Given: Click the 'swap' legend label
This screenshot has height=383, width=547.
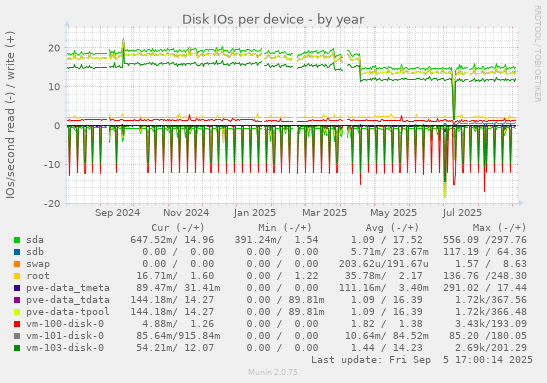Looking at the screenshot, I should point(38,264).
